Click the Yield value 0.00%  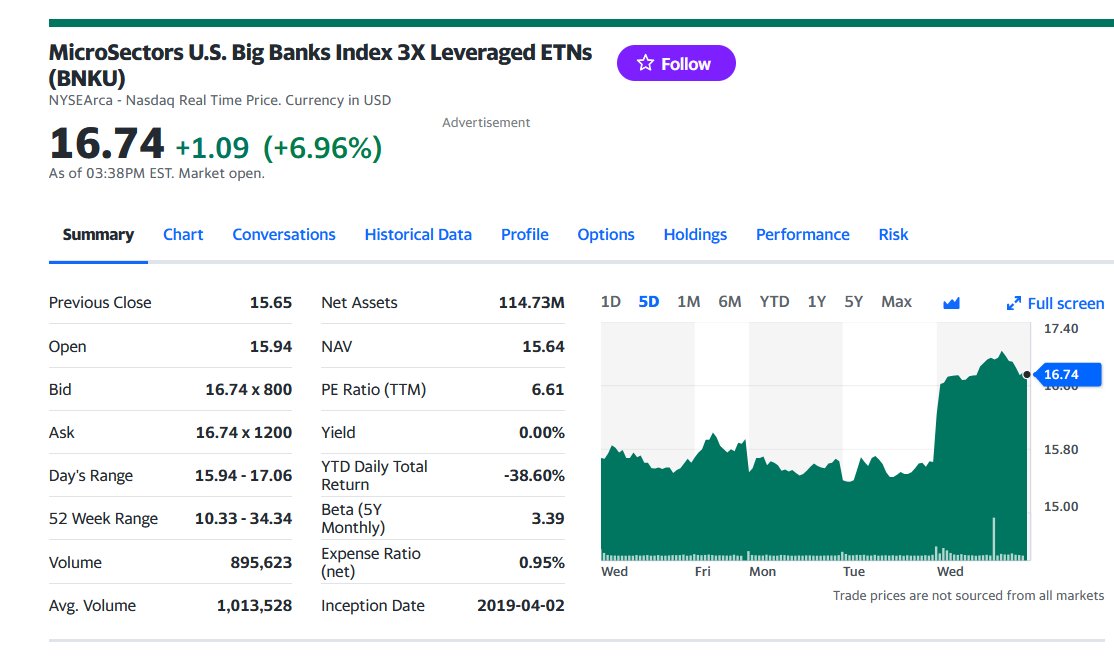pos(541,433)
